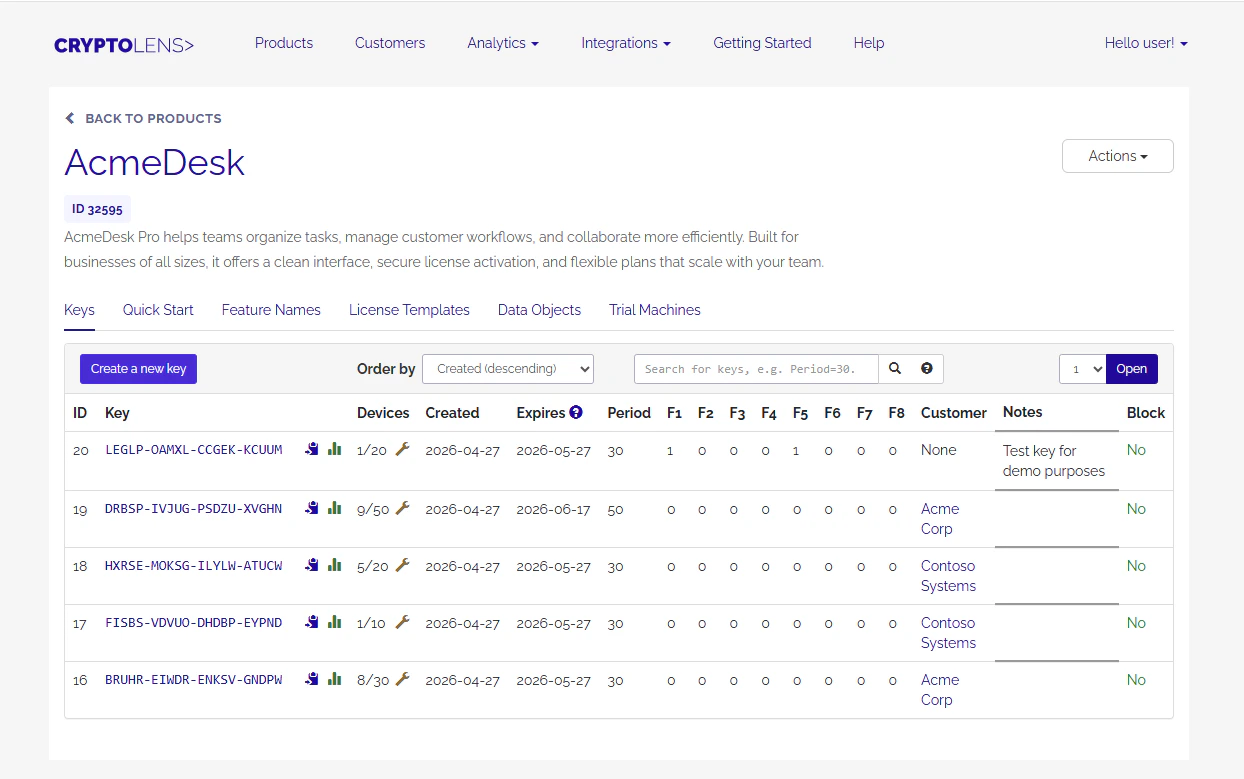Viewport: 1244px width, 779px height.
Task: Open key FISBS-VDVUO-DHDBP-EYPND
Action: tap(194, 622)
